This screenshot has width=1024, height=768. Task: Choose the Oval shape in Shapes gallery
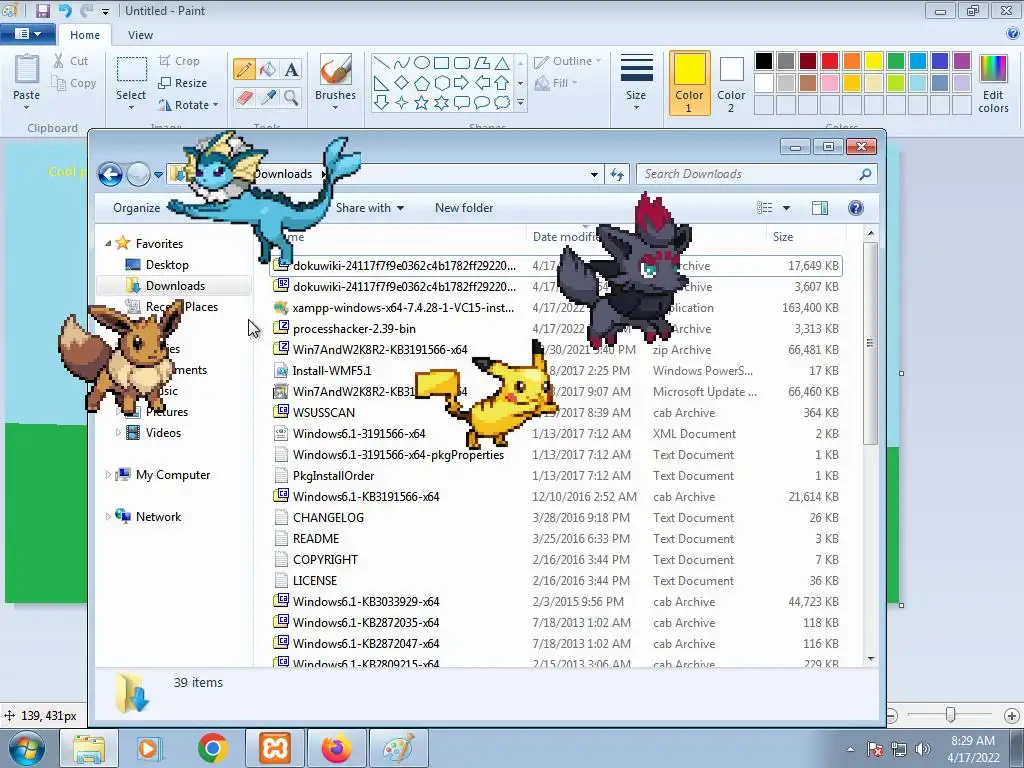tap(422, 63)
